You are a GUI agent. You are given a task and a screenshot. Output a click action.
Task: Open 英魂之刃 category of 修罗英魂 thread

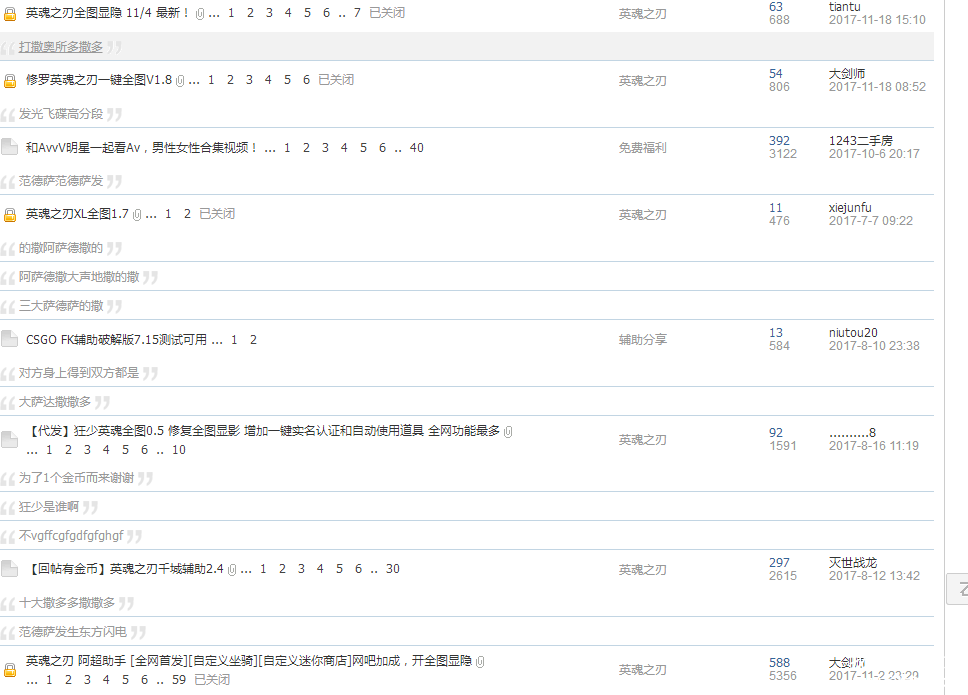pos(643,81)
